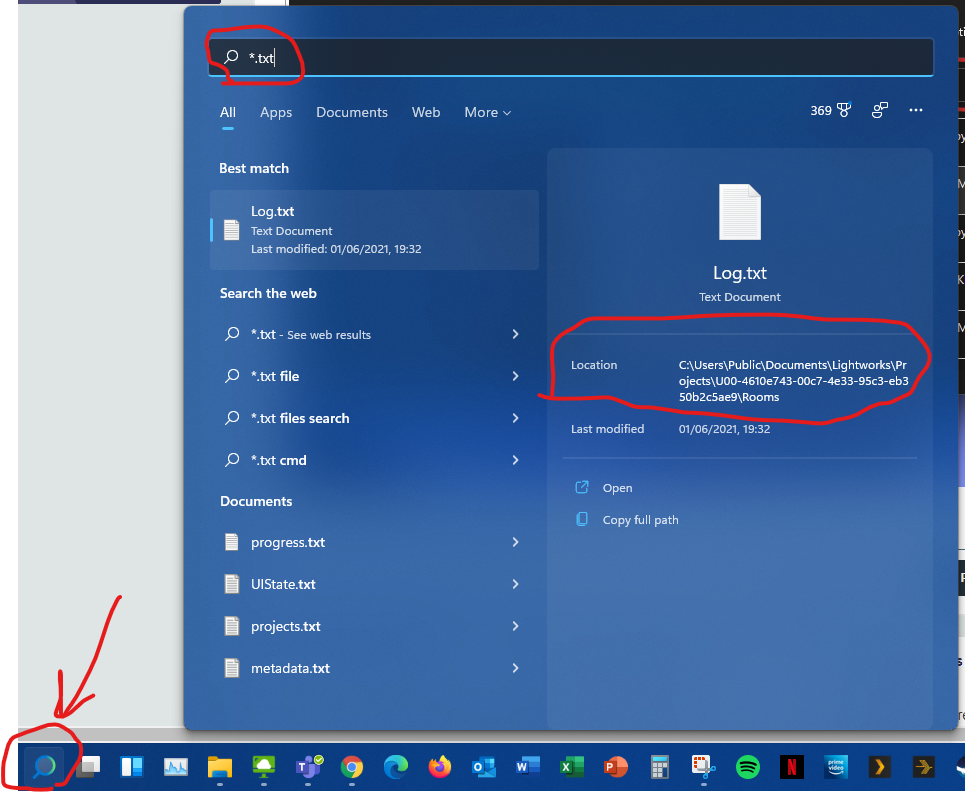965x792 pixels.
Task: Open Firefox from the taskbar
Action: click(439, 767)
